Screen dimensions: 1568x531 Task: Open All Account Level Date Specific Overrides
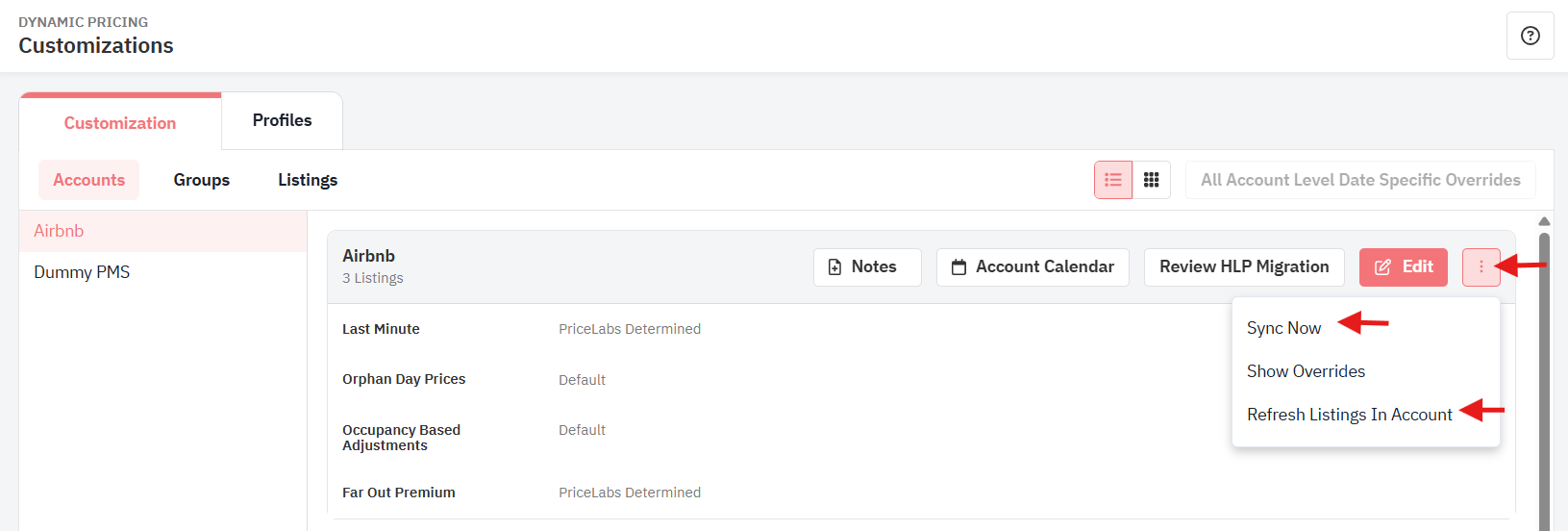pos(1360,180)
